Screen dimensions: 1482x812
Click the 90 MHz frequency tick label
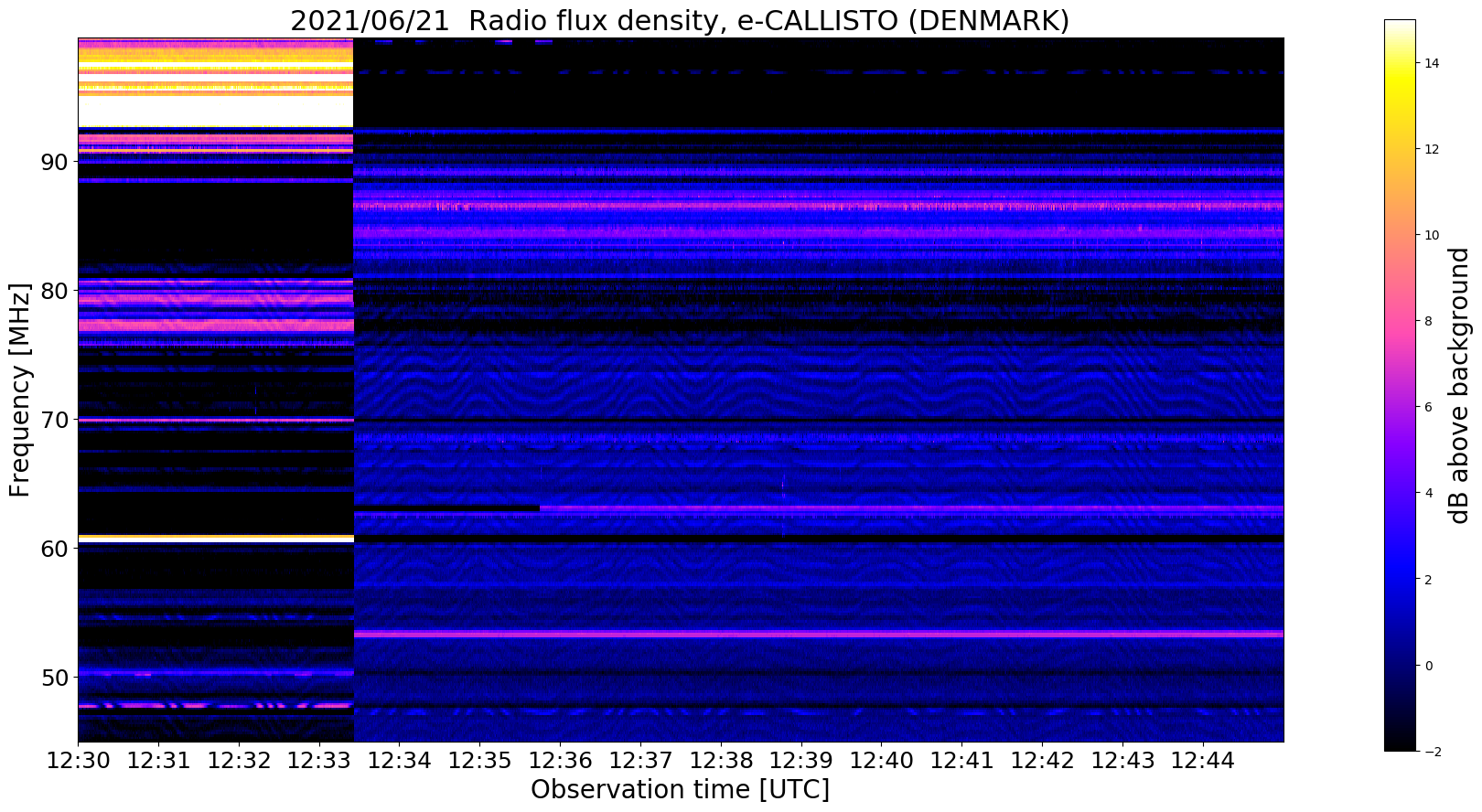pos(55,162)
